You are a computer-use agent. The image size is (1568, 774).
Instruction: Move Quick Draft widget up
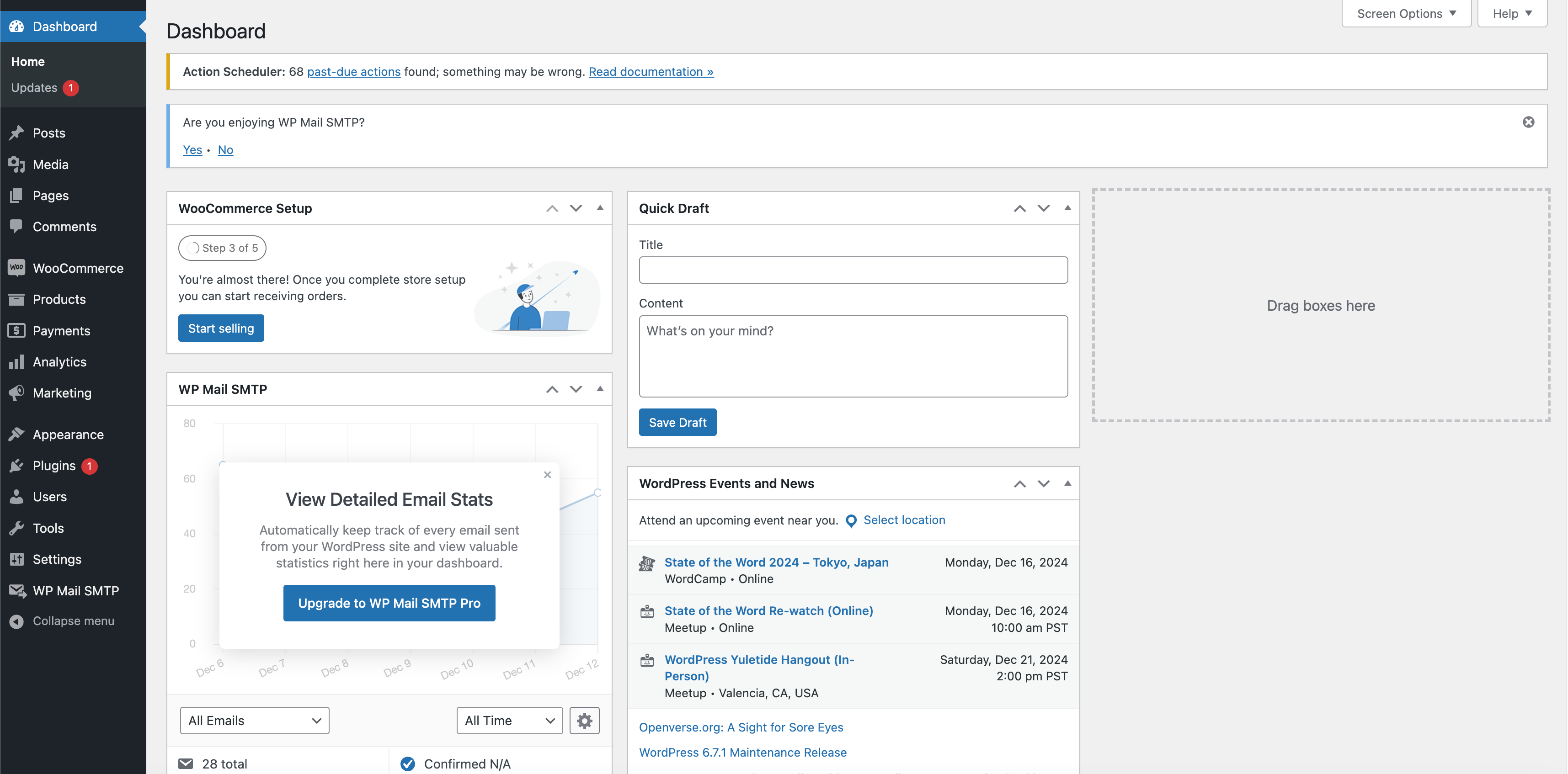point(1019,208)
